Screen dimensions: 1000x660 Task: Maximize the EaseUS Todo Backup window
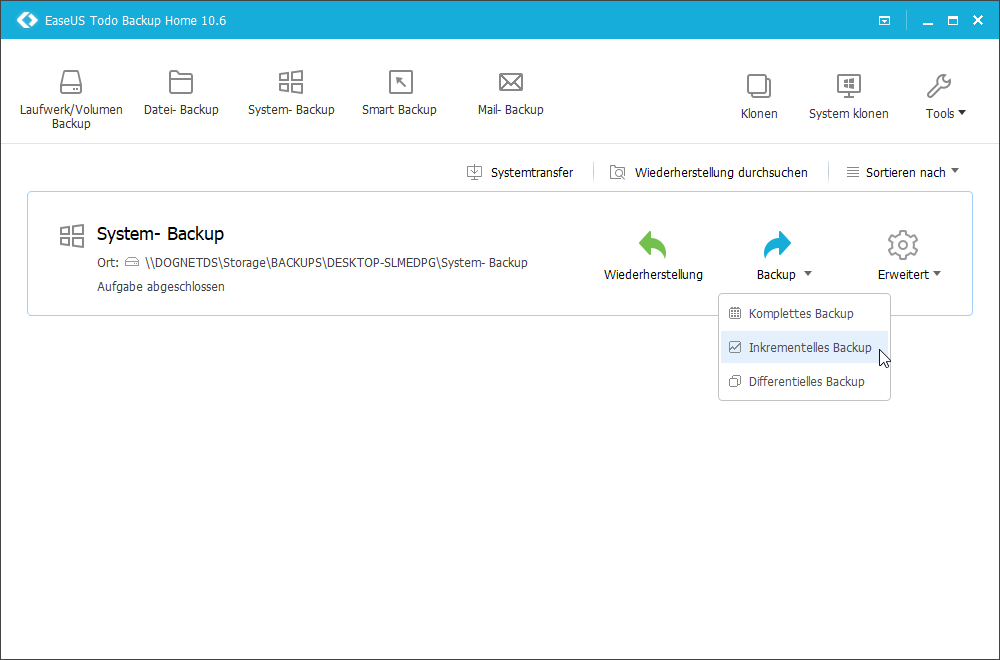point(953,20)
